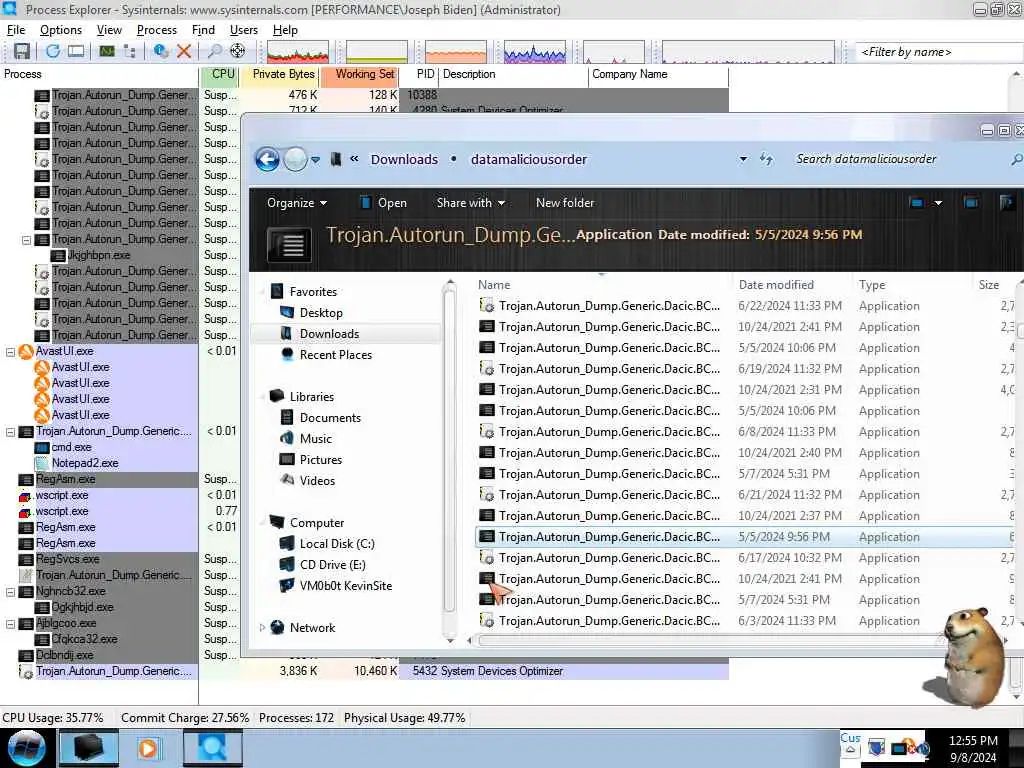Click the Explorer Forward navigation button
1024x768 pixels.
tap(295, 159)
